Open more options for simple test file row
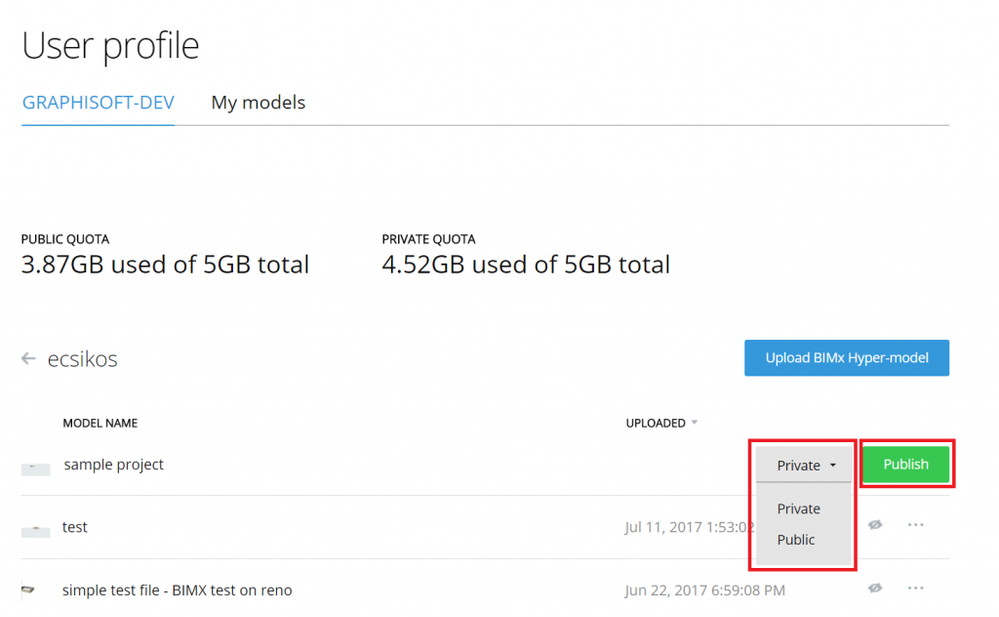 (915, 588)
